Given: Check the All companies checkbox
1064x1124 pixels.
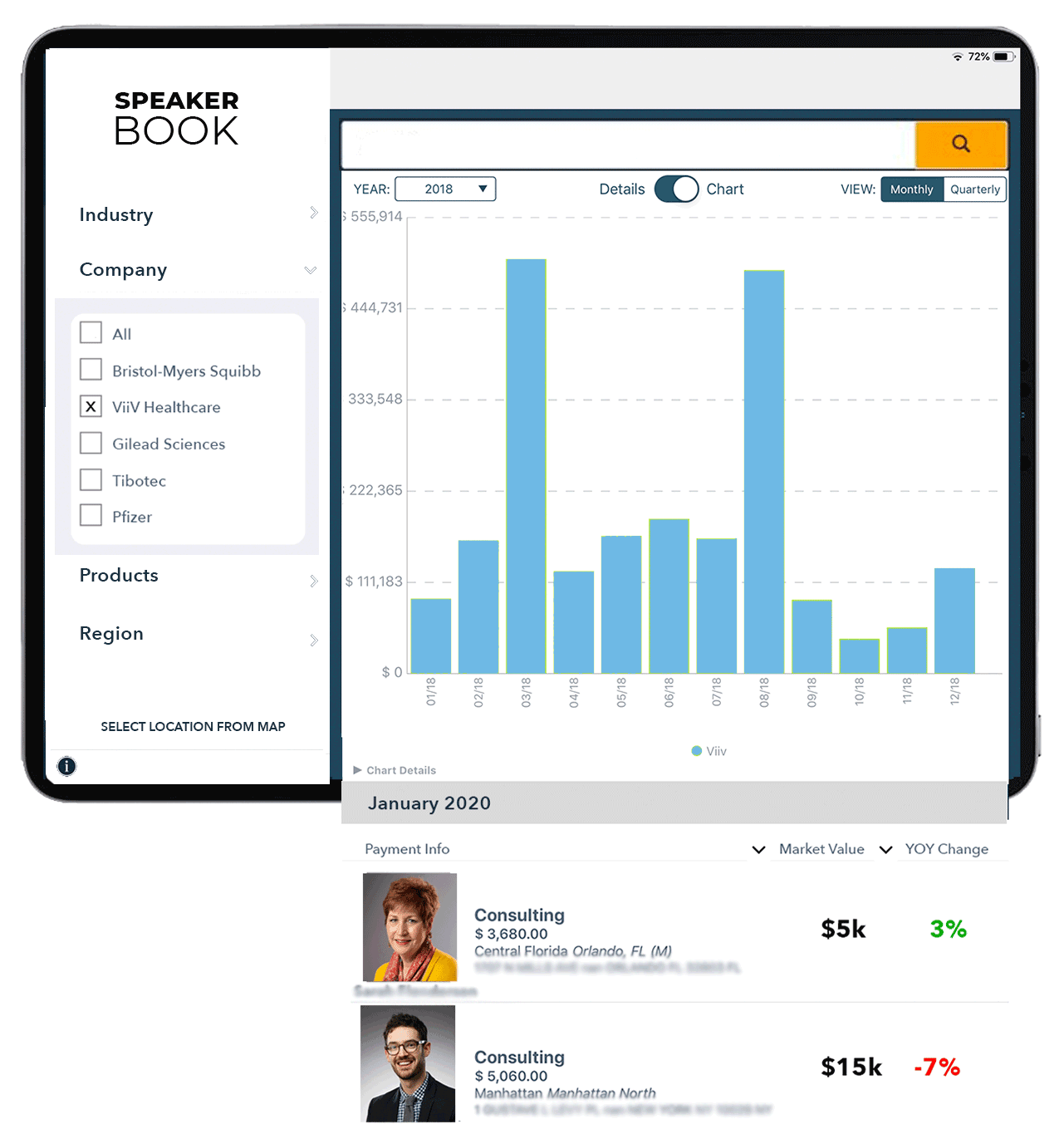Looking at the screenshot, I should 91,333.
